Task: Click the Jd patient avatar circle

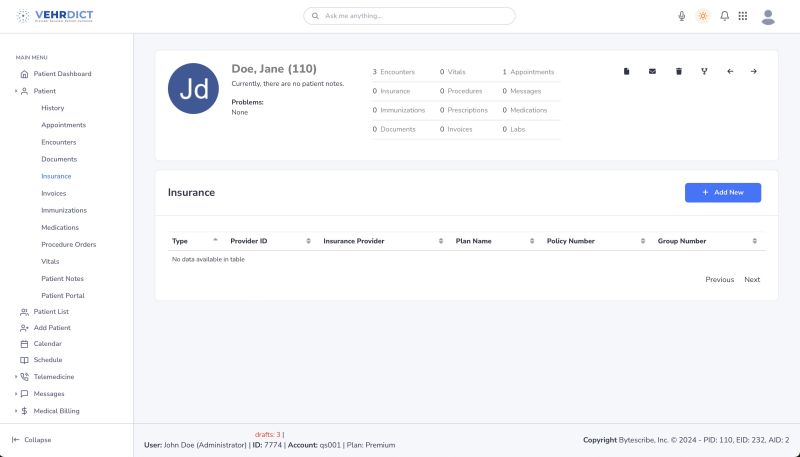Action: point(193,88)
